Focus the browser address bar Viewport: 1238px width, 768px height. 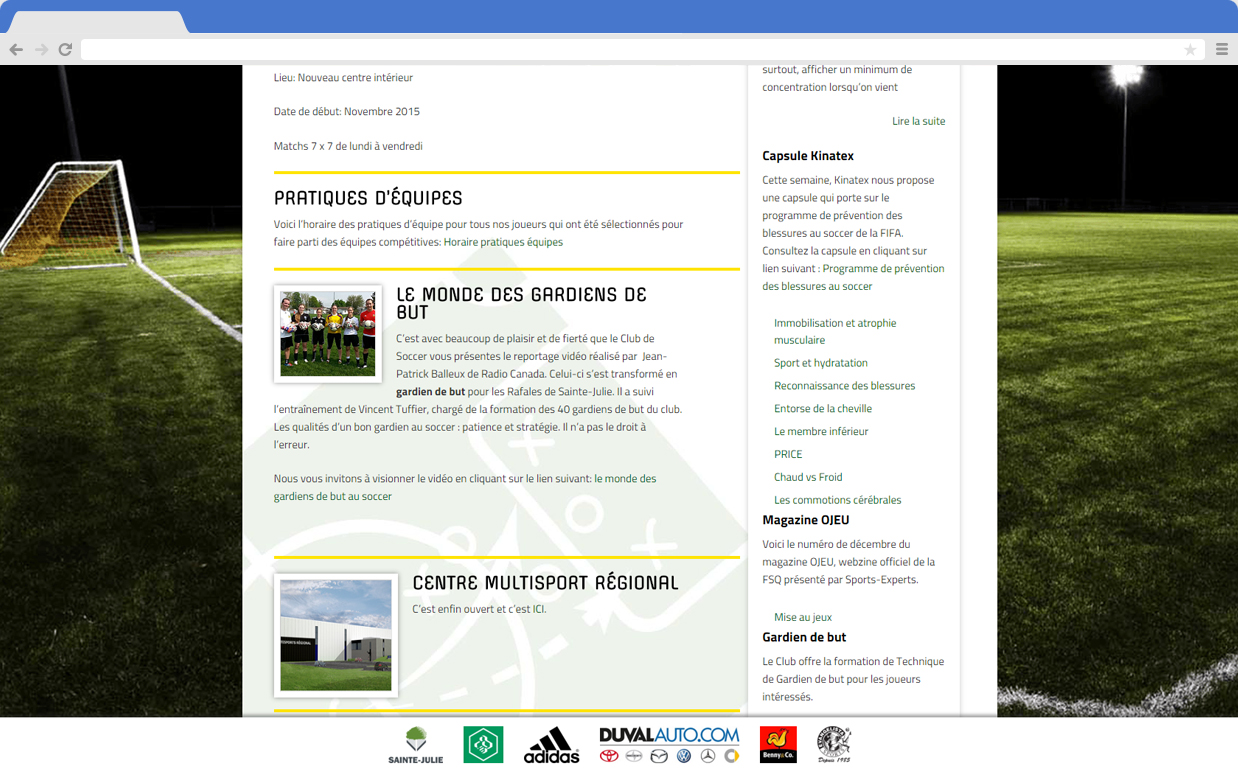click(630, 49)
